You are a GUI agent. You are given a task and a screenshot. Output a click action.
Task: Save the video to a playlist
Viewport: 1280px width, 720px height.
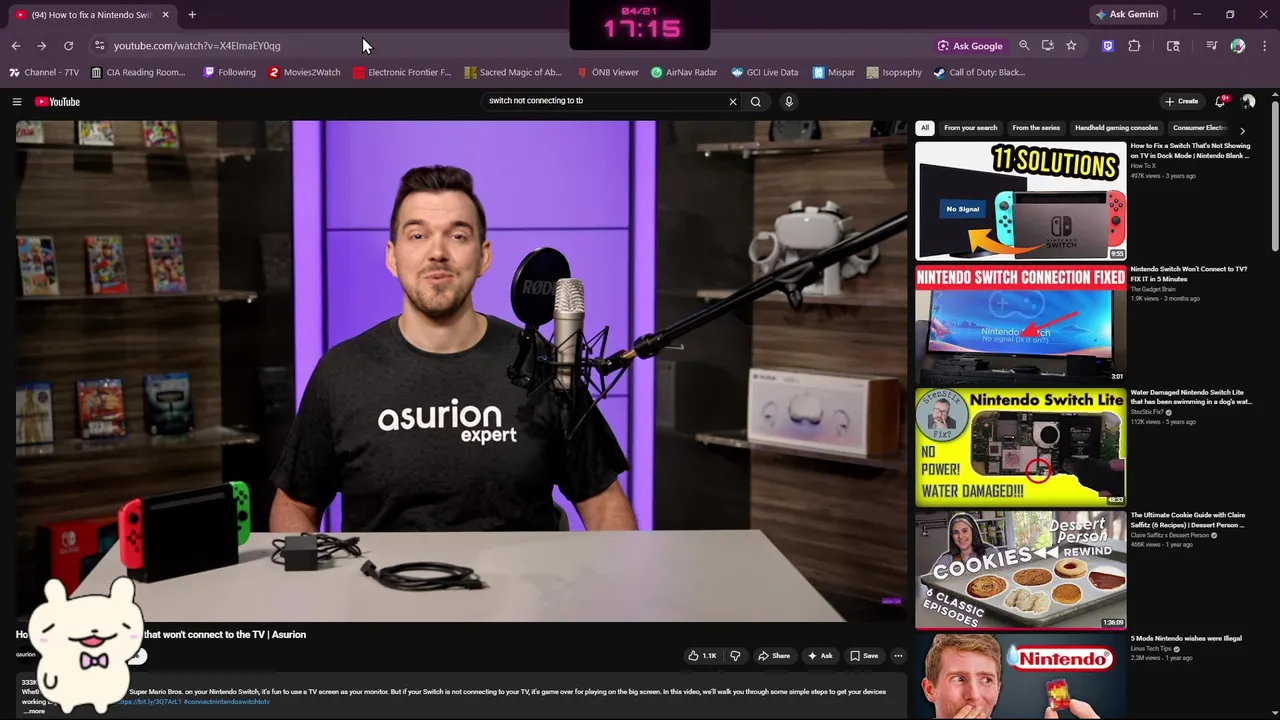[864, 656]
